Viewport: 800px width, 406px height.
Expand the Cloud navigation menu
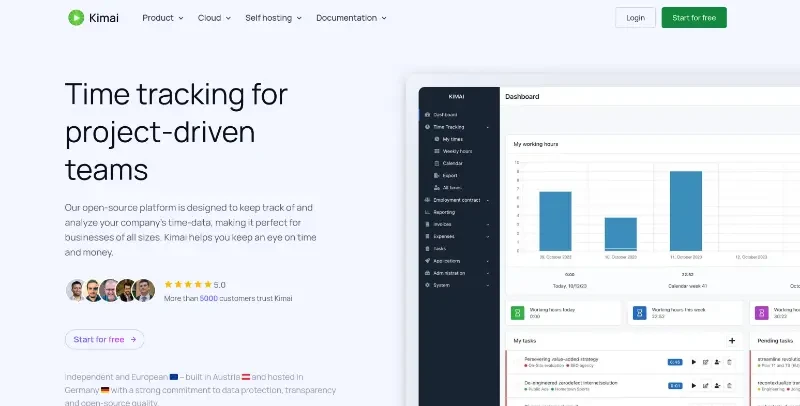click(x=214, y=18)
